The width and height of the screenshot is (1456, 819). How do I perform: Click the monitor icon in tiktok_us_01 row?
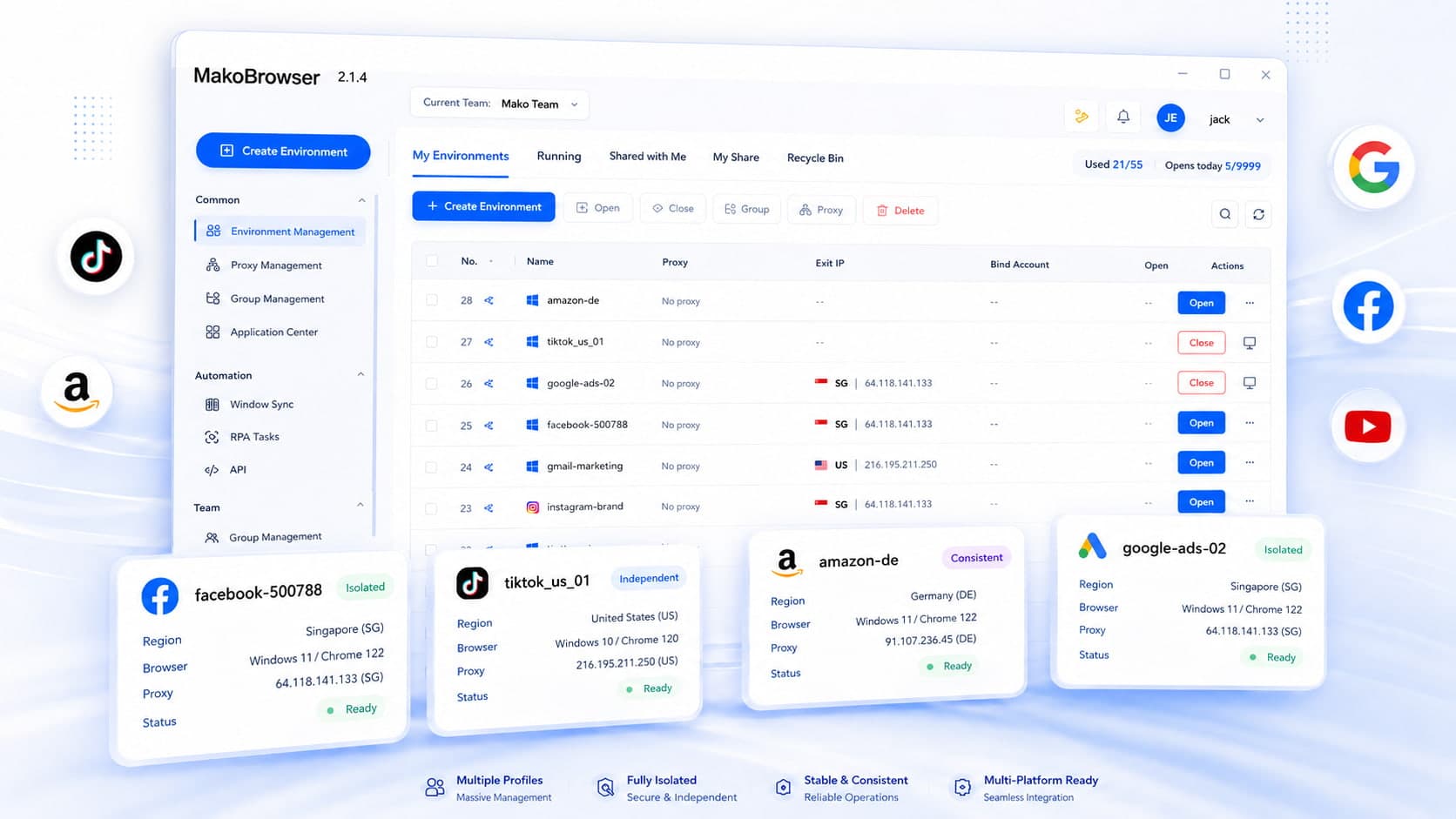point(1250,343)
